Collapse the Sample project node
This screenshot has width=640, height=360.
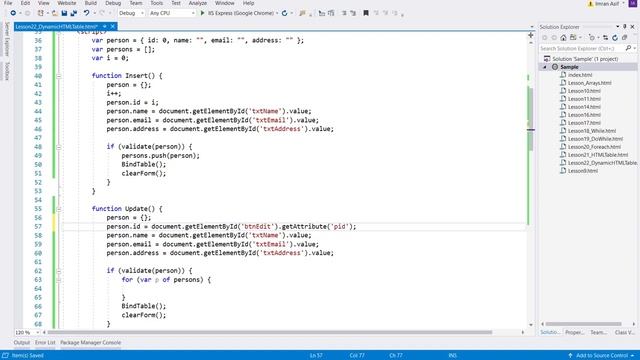pos(545,67)
